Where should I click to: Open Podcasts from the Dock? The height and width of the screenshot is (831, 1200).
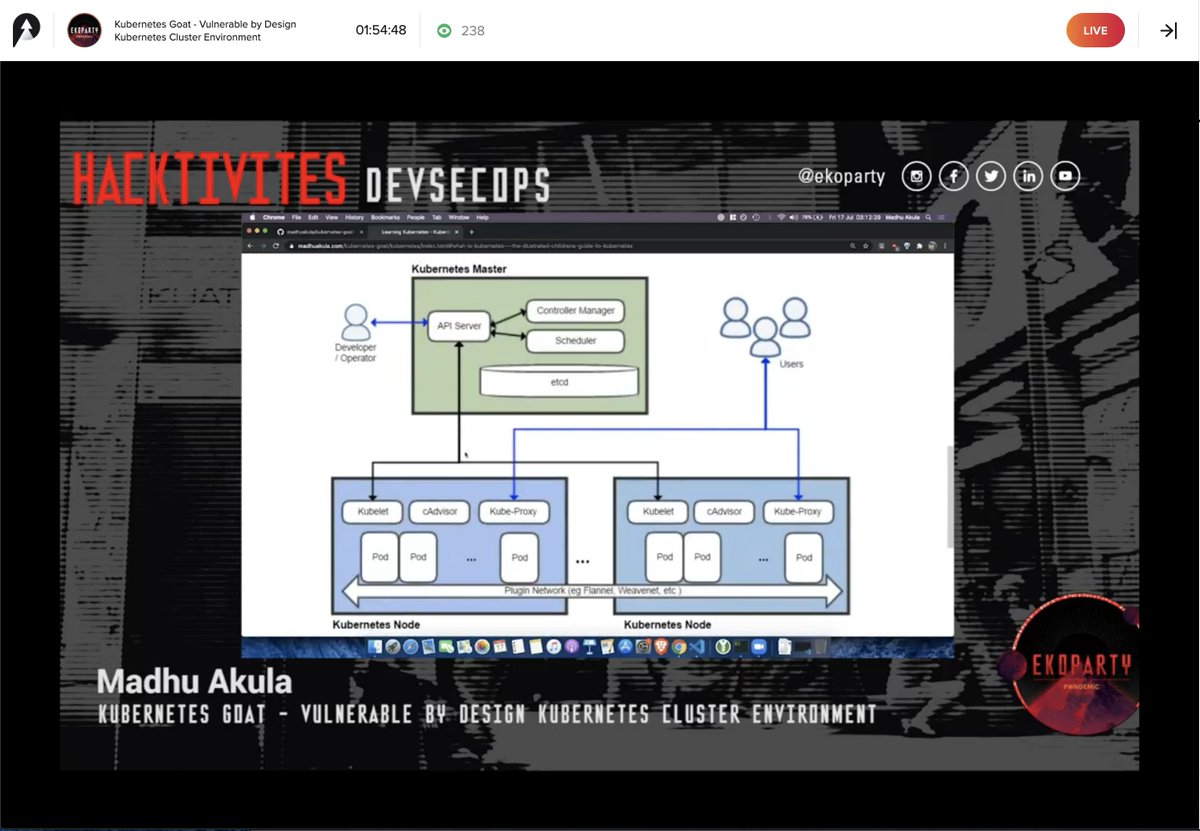click(x=571, y=647)
